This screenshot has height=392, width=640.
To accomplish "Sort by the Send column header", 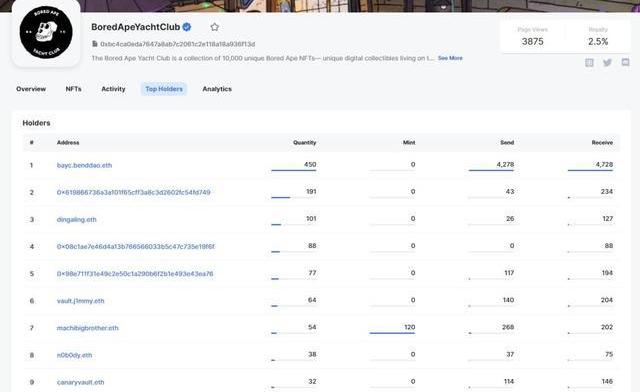I will (x=507, y=143).
